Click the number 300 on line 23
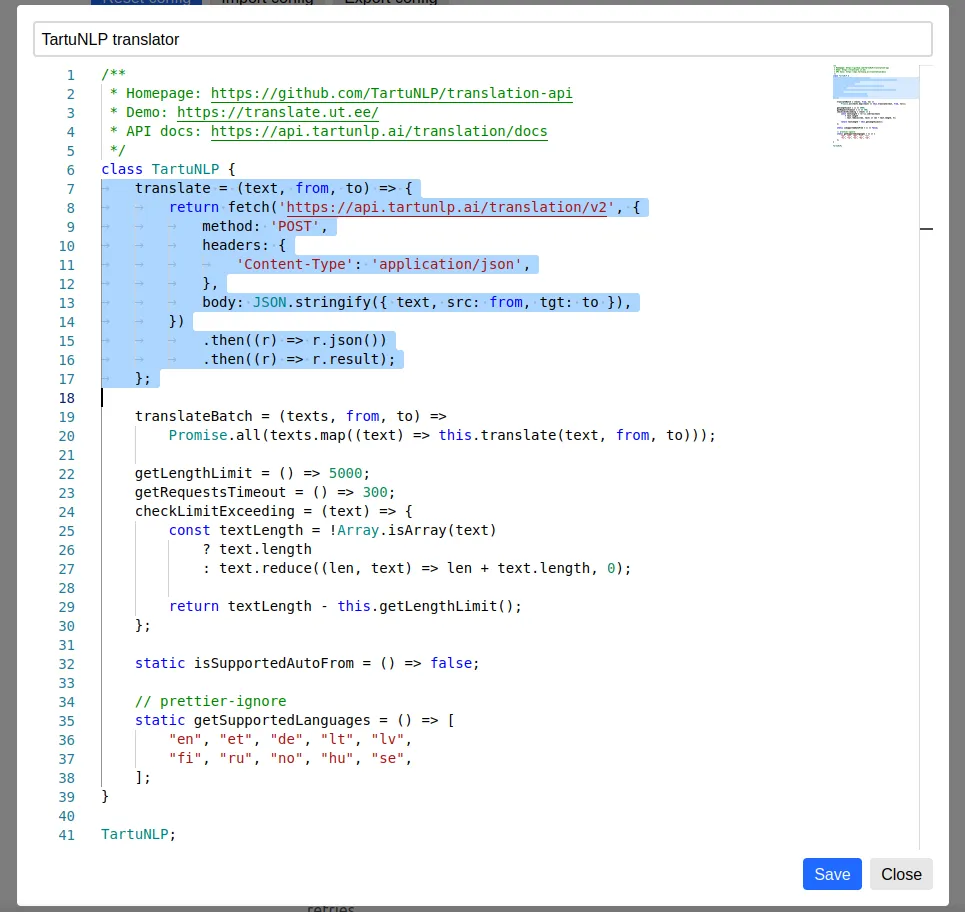The width and height of the screenshot is (965, 912). 375,492
